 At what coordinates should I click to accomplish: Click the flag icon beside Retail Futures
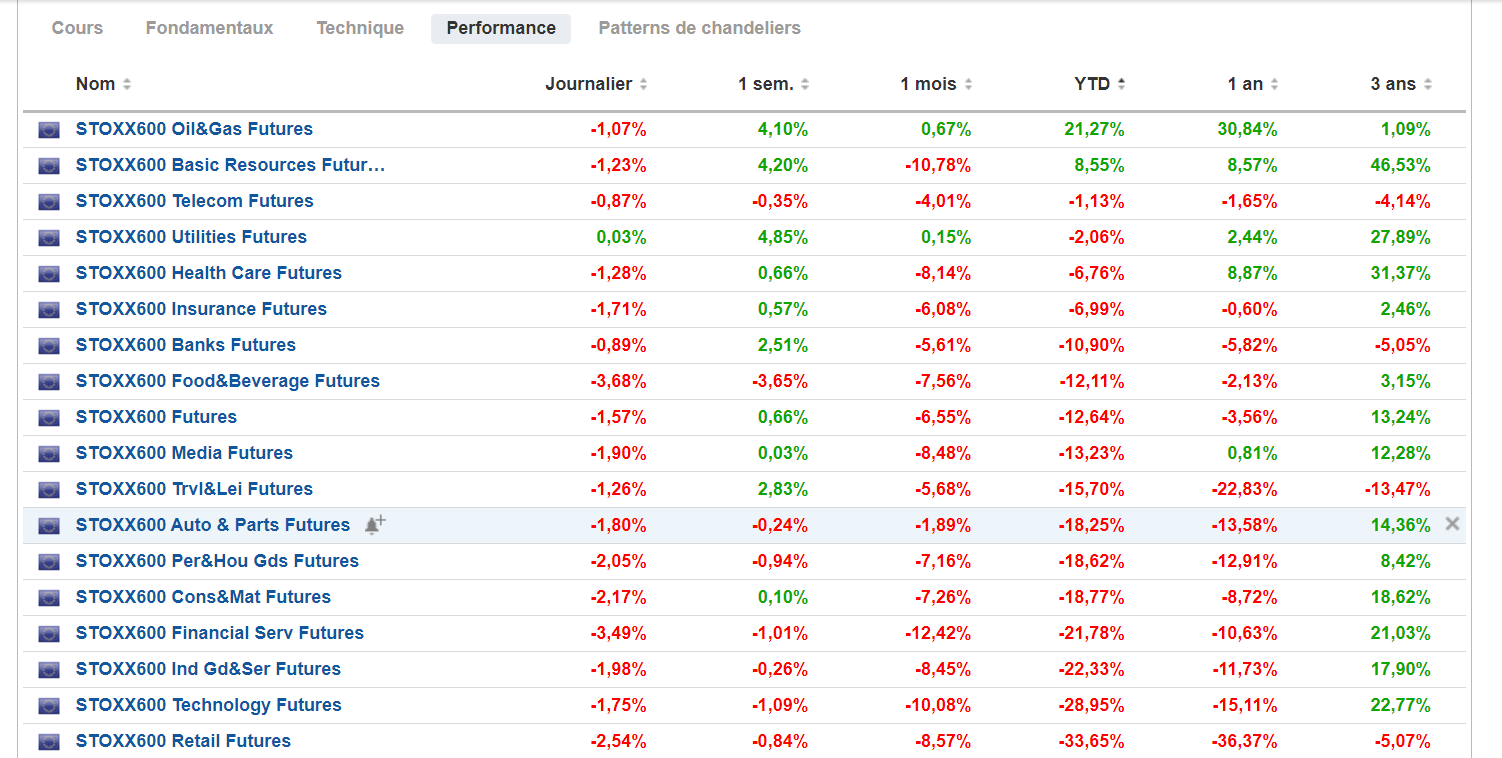(48, 741)
